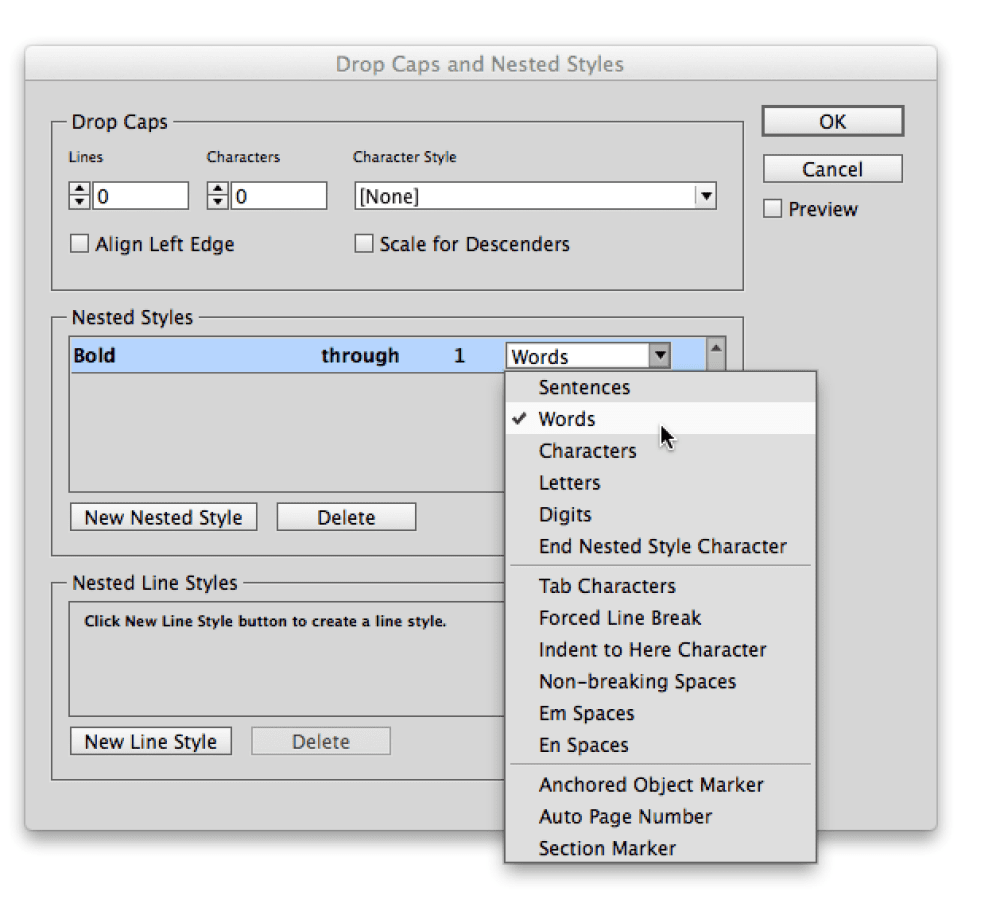Enable Scale for Descenders
This screenshot has height=905, width=1000.
click(364, 243)
